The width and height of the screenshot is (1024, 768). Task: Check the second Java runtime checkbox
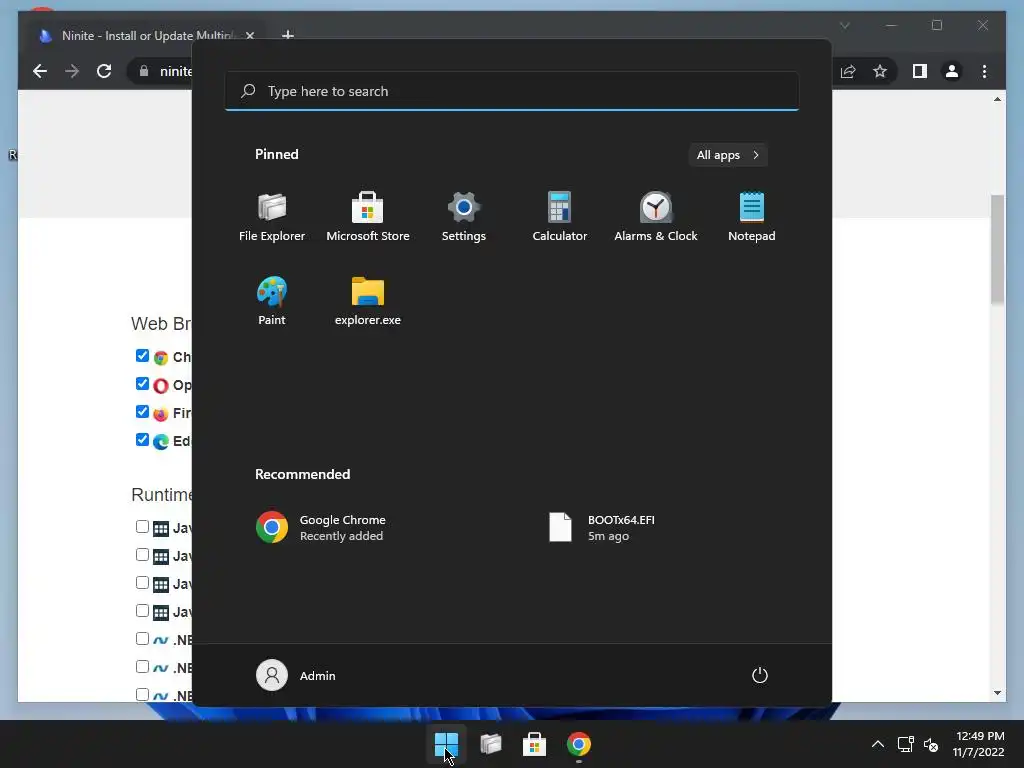142,554
